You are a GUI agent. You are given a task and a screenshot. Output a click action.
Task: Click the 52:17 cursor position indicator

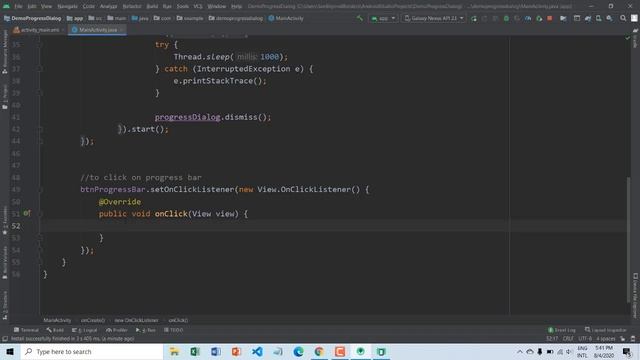pyautogui.click(x=552, y=339)
